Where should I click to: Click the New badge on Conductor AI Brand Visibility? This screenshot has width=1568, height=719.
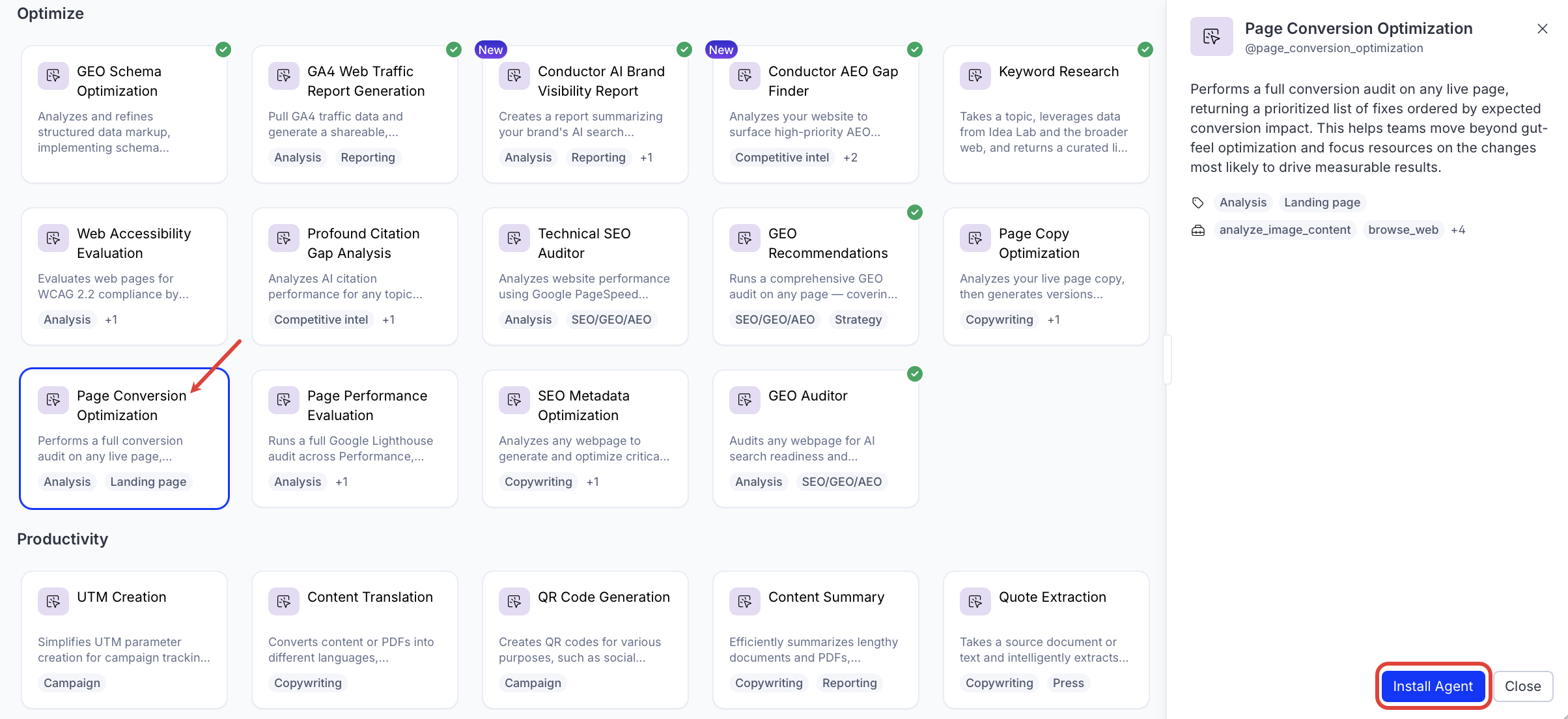490,49
